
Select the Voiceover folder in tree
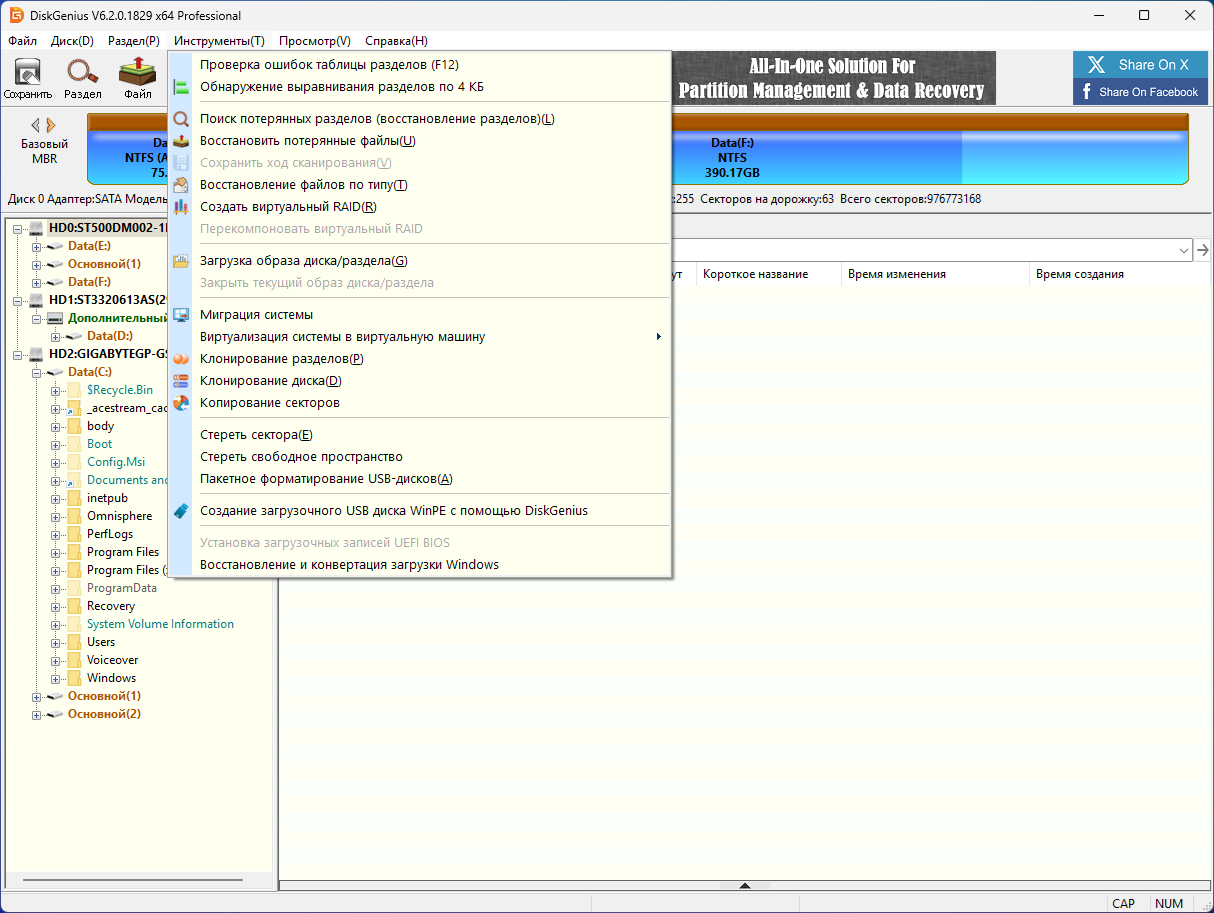point(113,660)
